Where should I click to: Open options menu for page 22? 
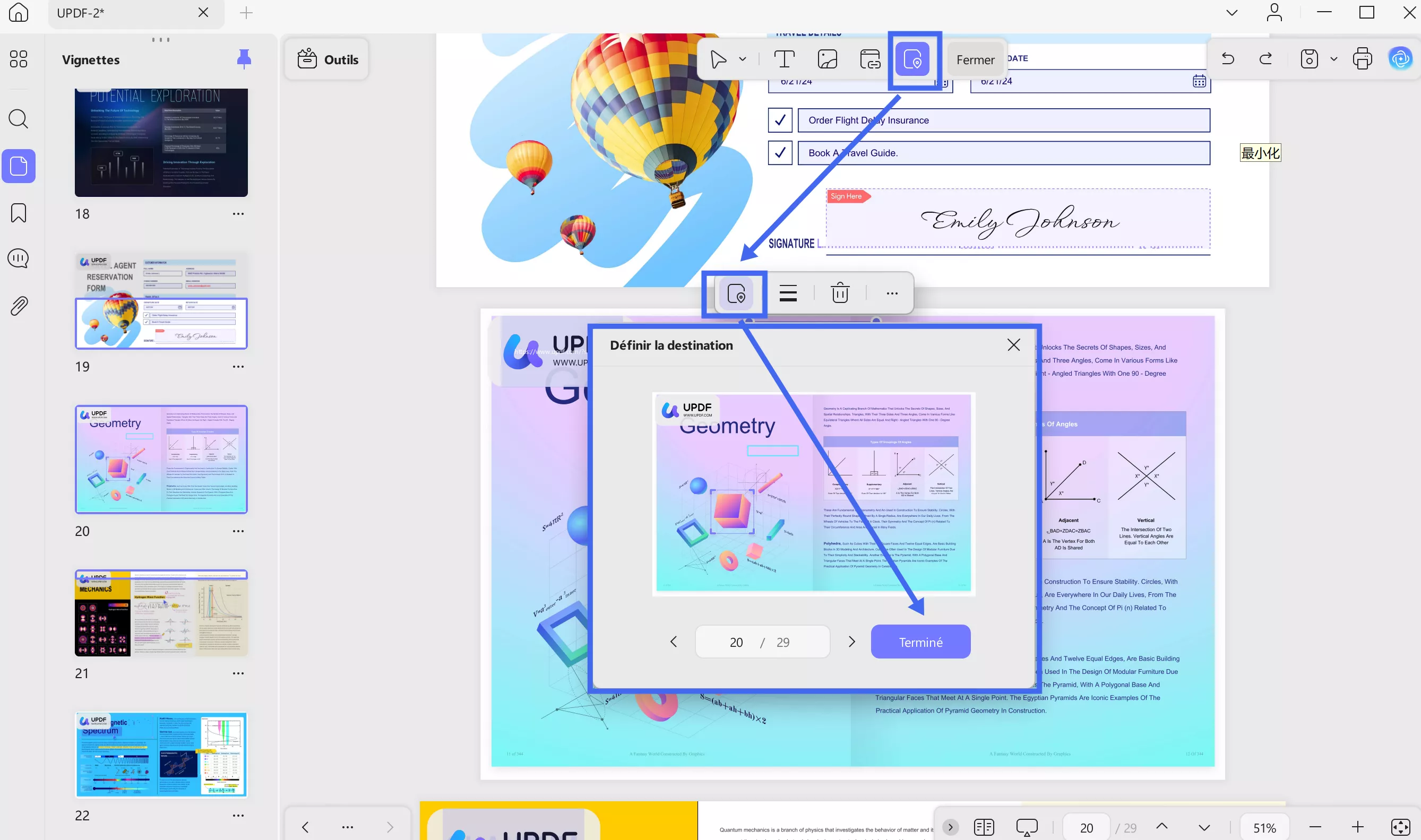[x=238, y=816]
